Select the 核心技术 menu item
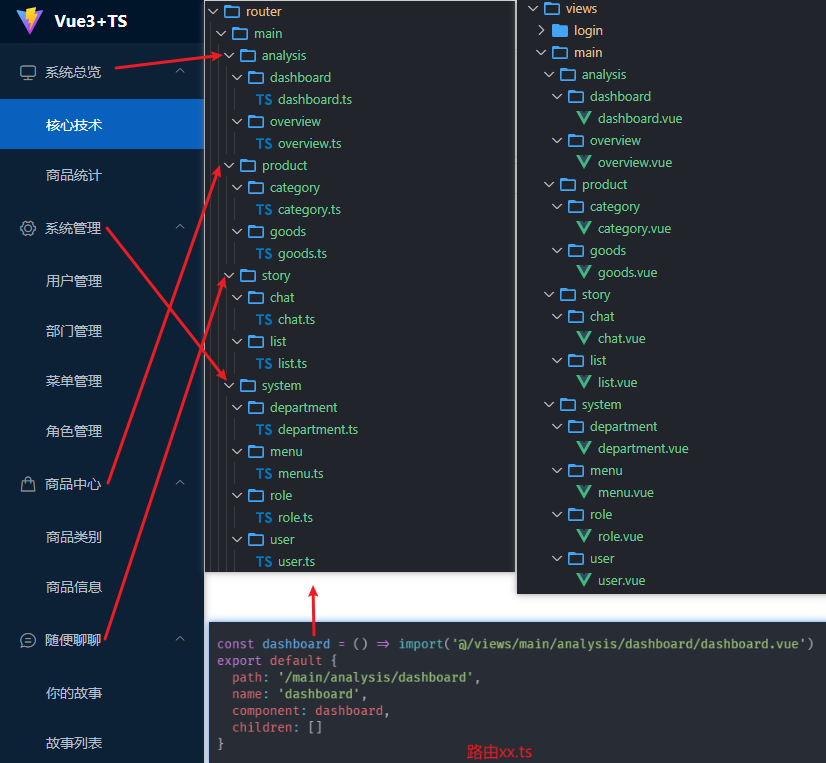Screen dimensions: 826x763 [x=102, y=124]
